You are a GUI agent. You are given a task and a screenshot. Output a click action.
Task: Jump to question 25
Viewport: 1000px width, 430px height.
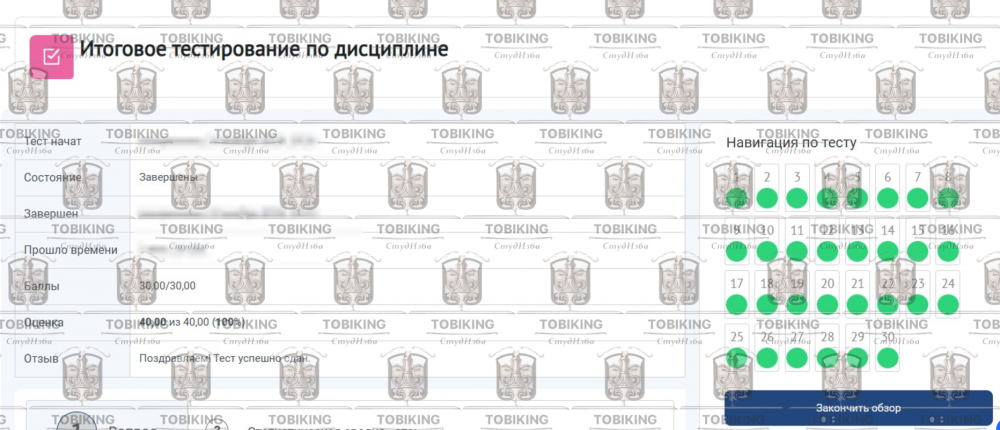(x=737, y=346)
